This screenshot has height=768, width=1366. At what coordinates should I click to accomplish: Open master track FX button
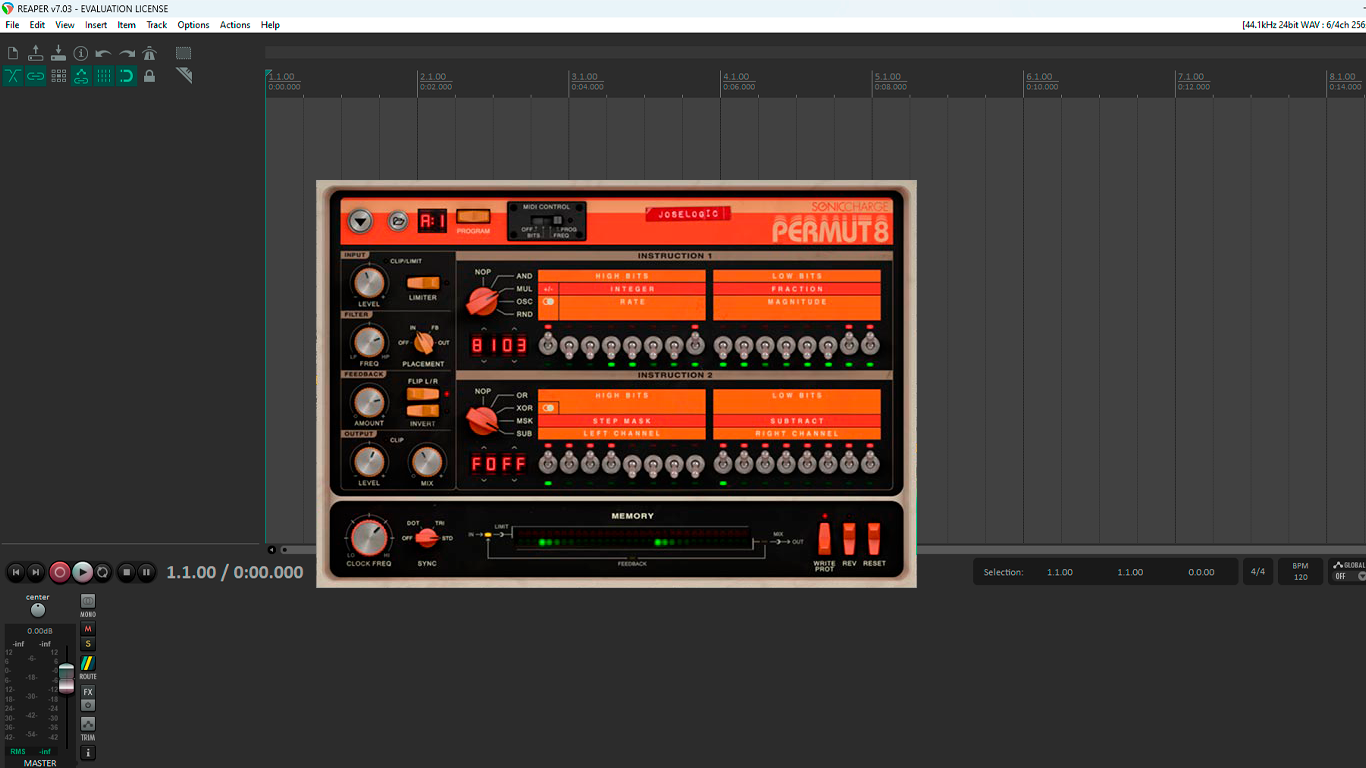coord(88,692)
